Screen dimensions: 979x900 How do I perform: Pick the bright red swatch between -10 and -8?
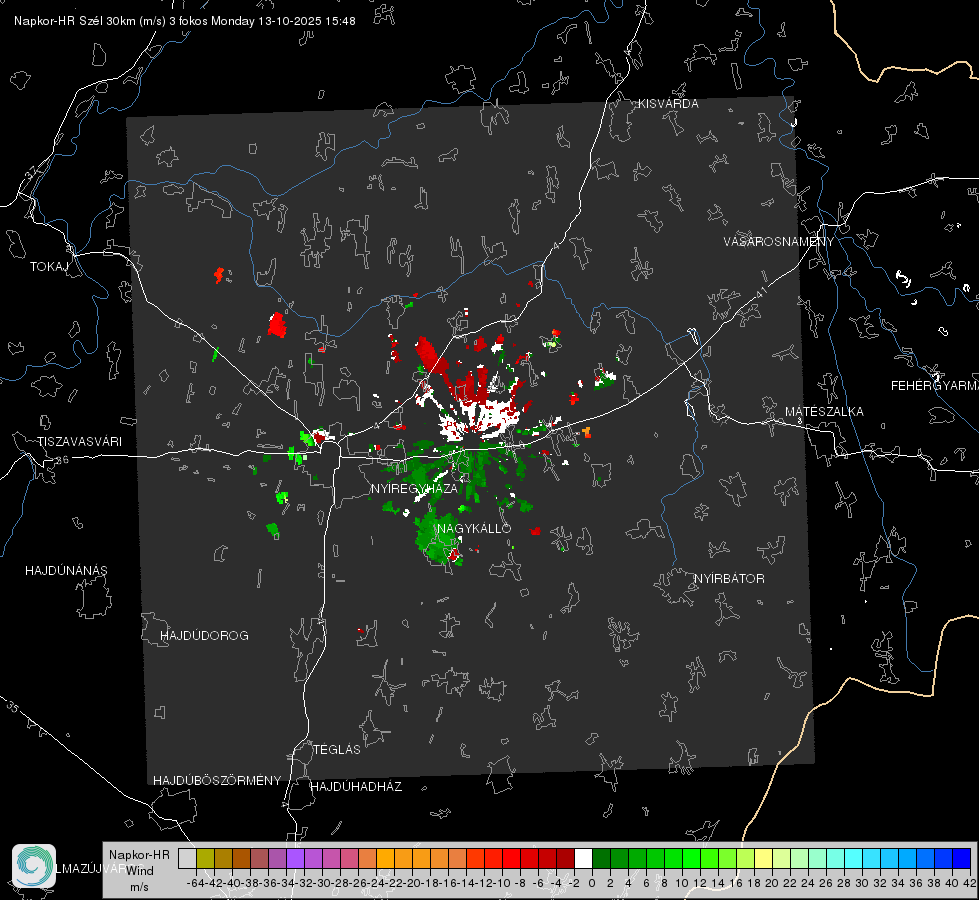click(x=511, y=858)
